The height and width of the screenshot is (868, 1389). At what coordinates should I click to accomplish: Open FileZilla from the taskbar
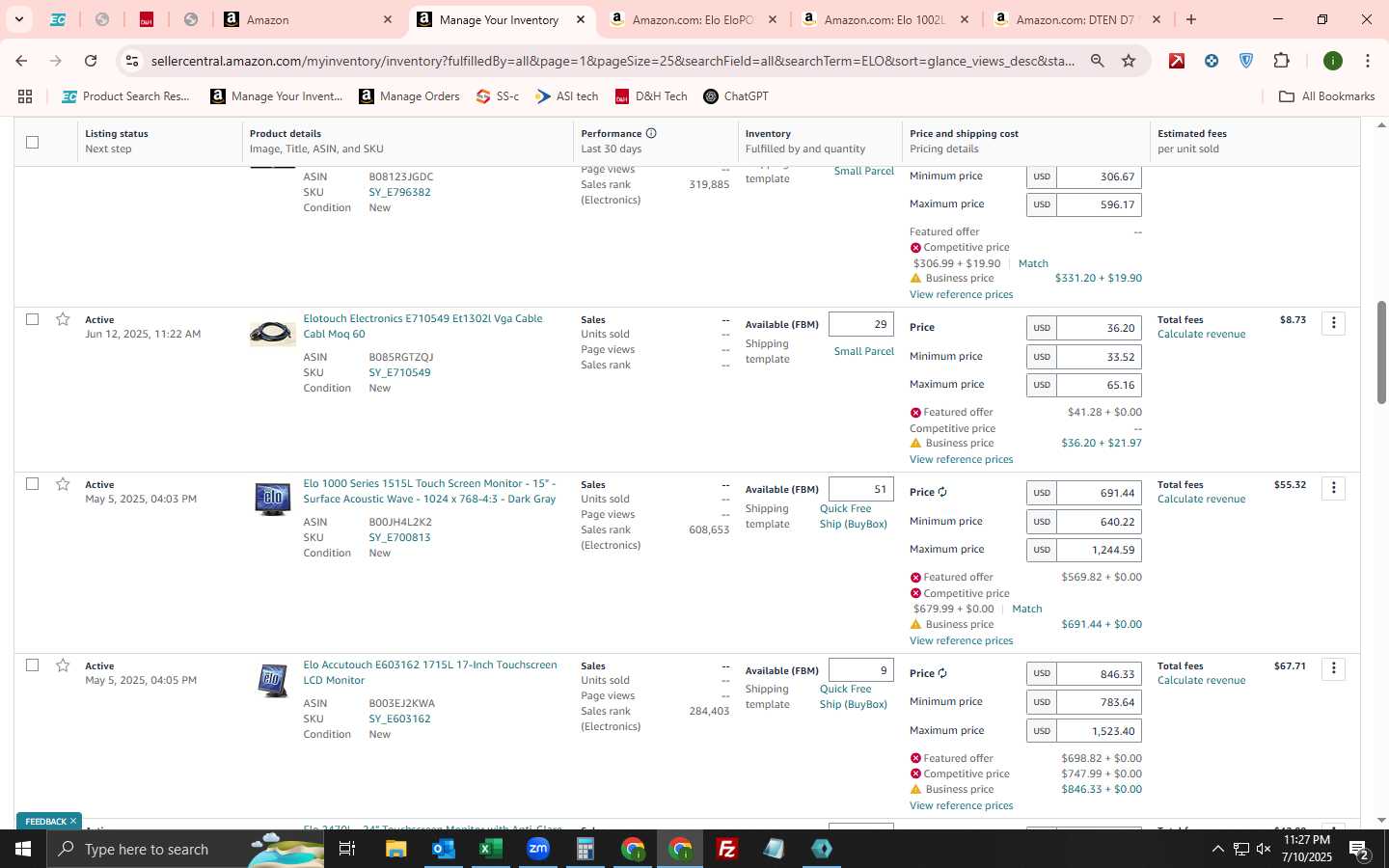727,849
